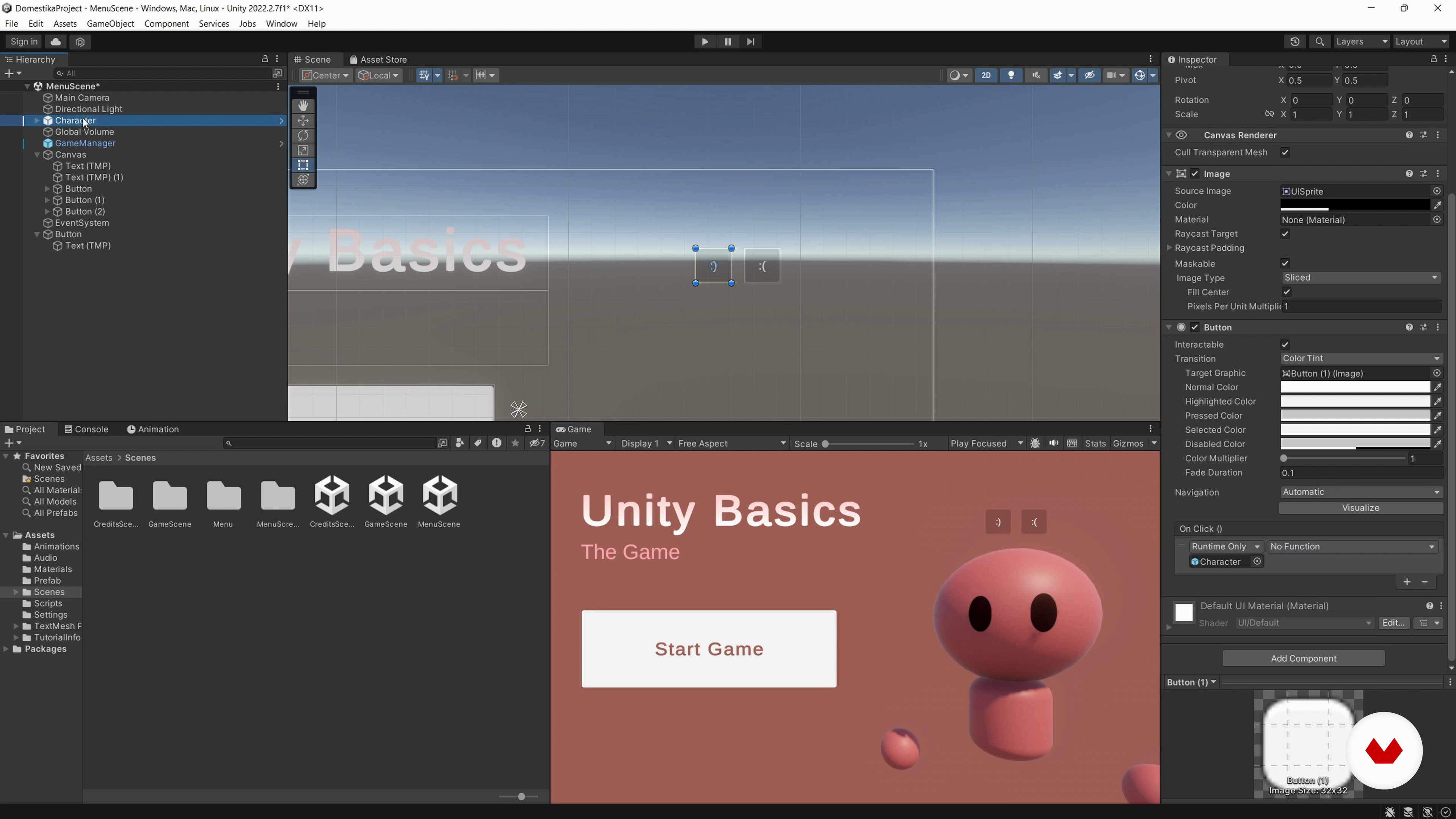Click the Visualize navigation button

pos(1360,508)
